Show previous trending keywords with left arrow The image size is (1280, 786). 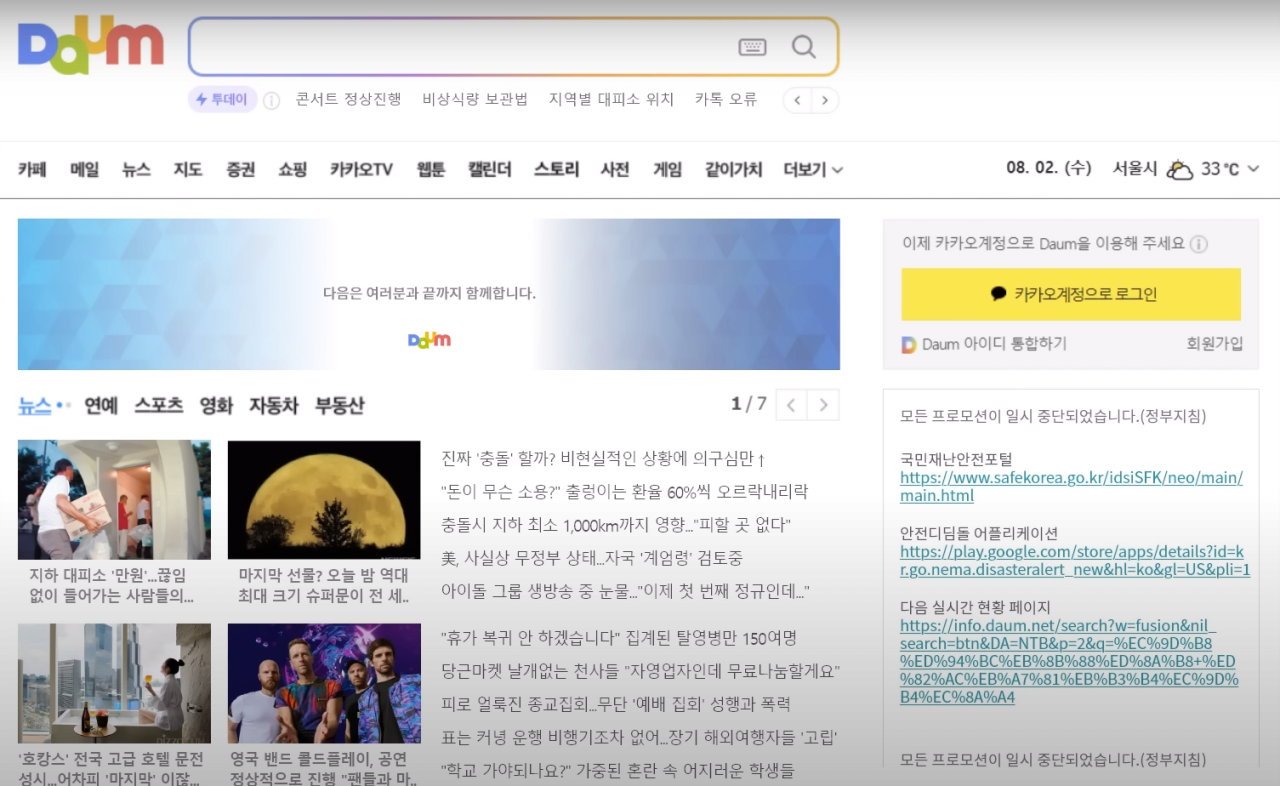pyautogui.click(x=797, y=100)
